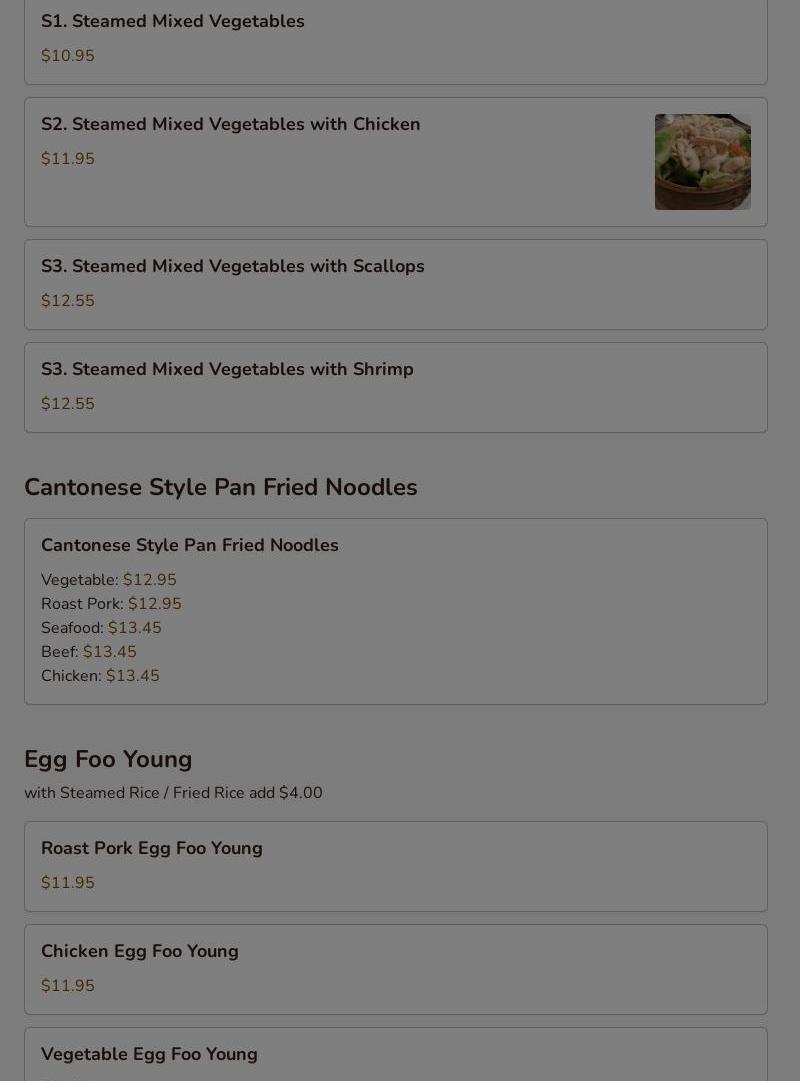The width and height of the screenshot is (800, 1081).
Task: Open S1. Steamed Mixed Vegetables item
Action: (396, 41)
